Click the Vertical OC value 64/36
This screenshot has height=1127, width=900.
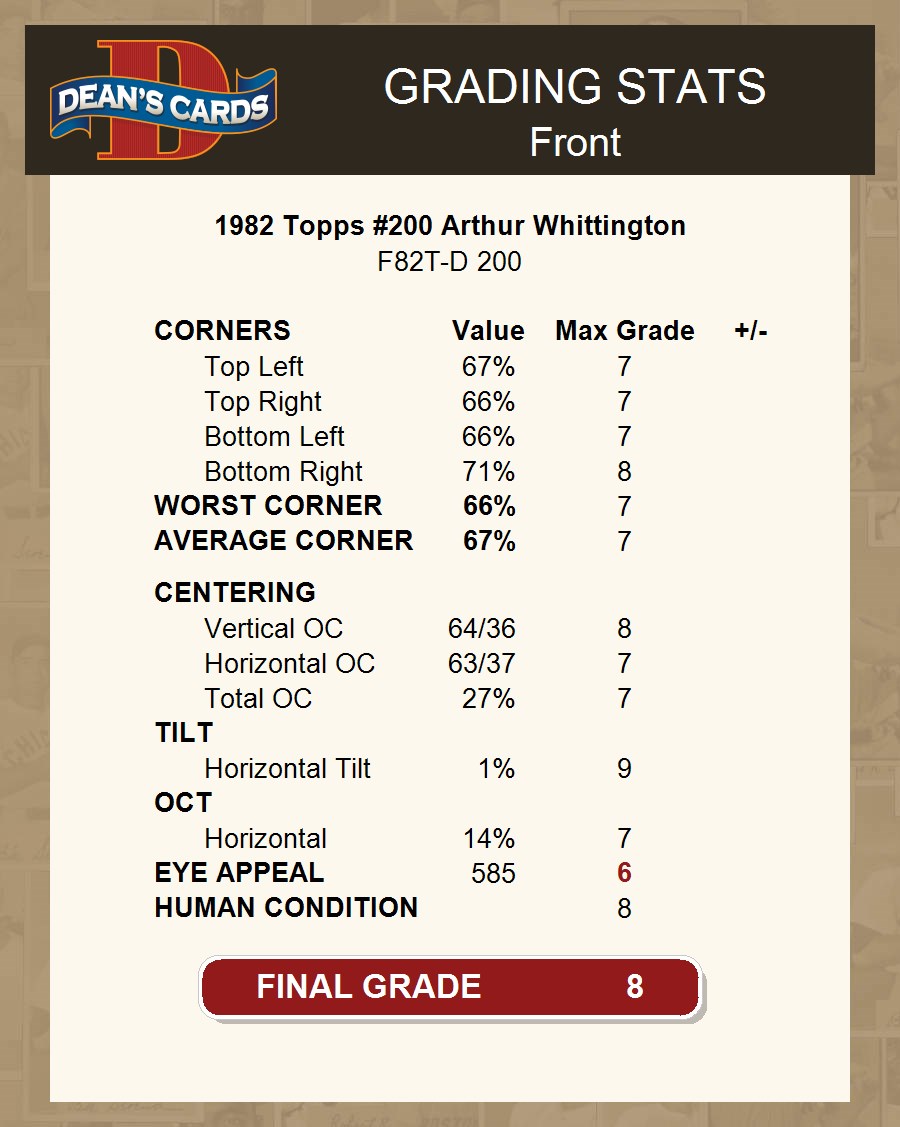(482, 629)
